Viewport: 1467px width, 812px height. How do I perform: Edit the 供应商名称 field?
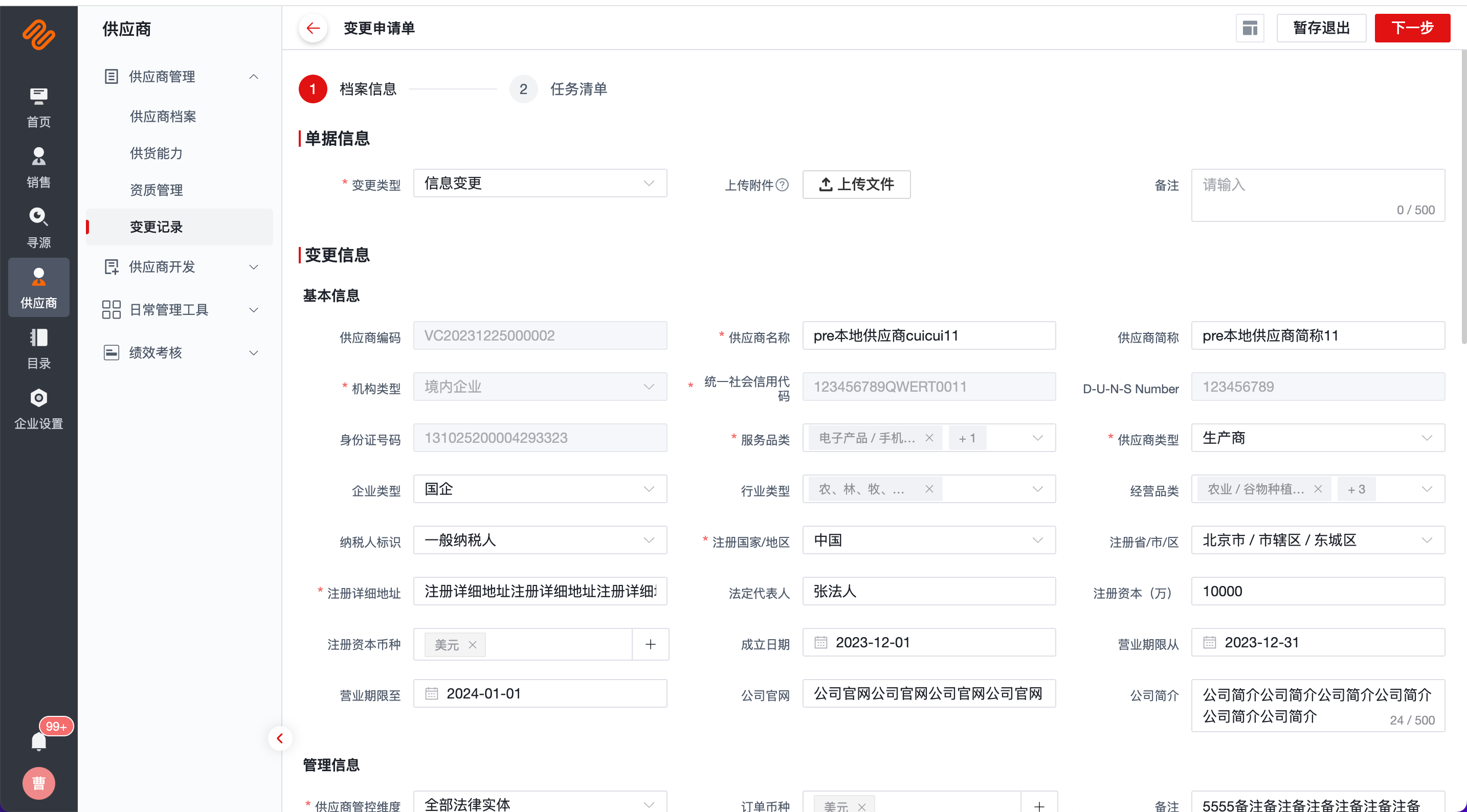929,335
